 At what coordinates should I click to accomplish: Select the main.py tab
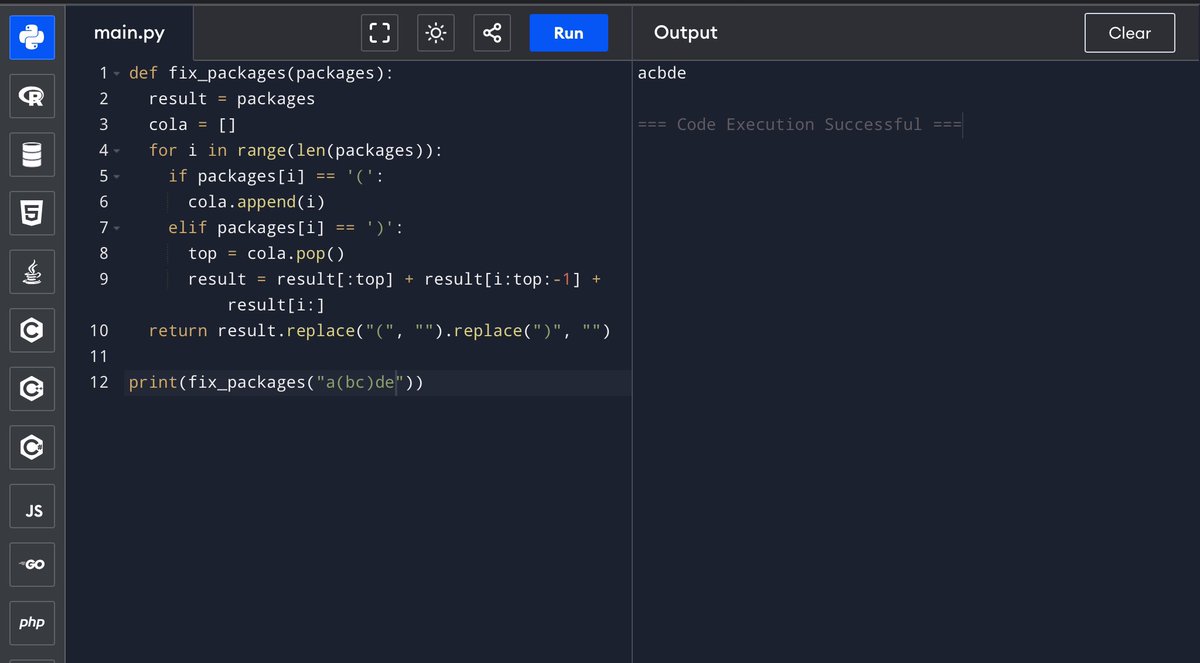click(129, 31)
